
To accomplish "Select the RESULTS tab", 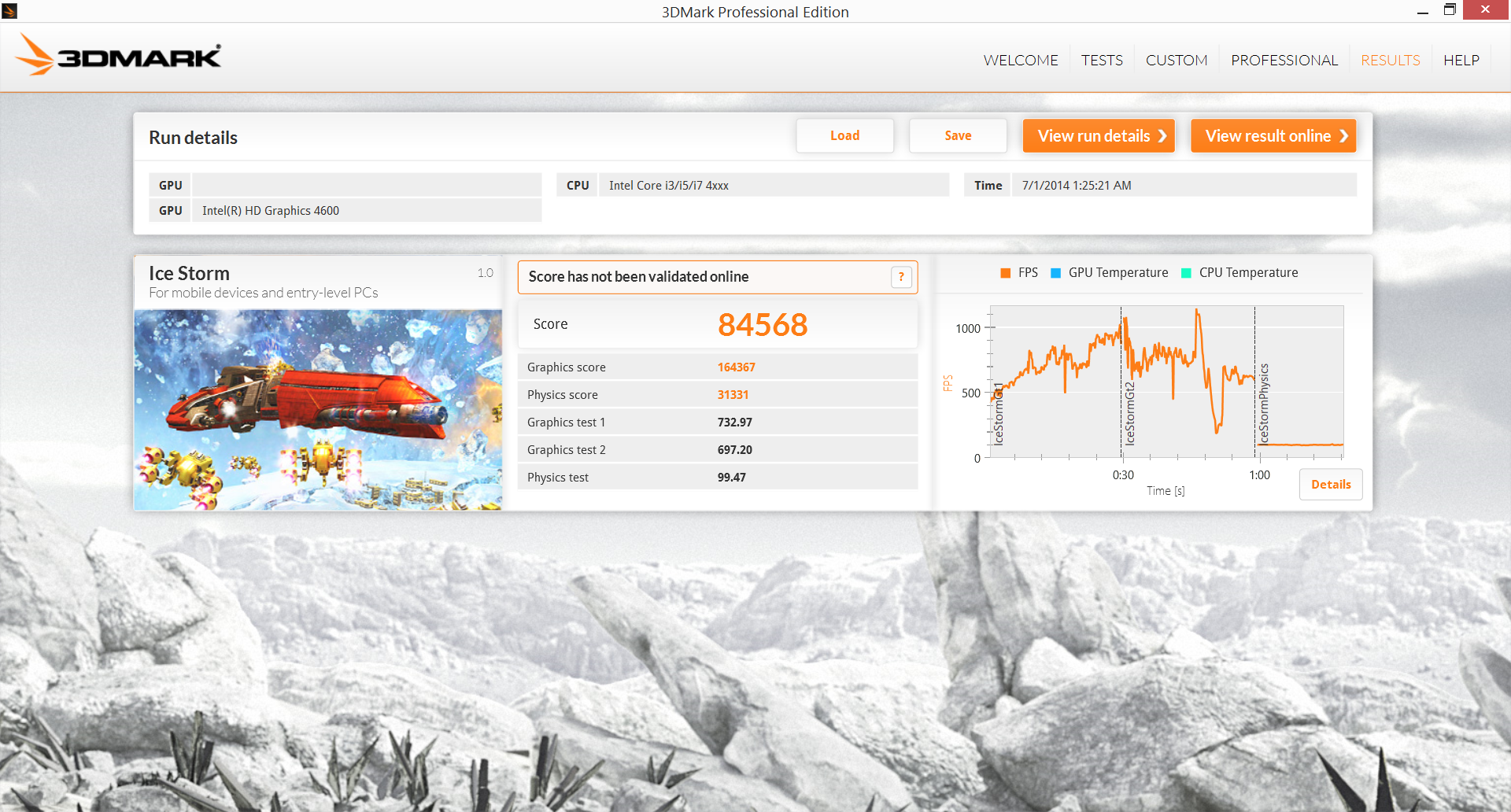I will click(1391, 61).
